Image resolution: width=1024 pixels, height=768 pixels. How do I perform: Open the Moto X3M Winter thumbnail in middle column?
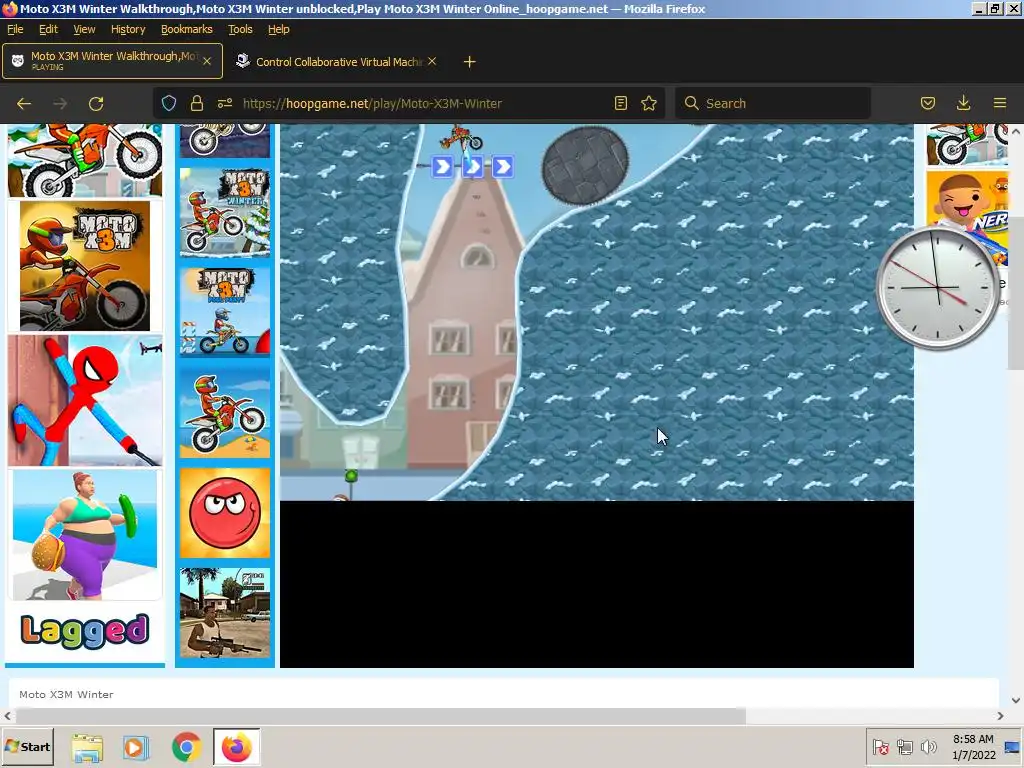click(x=225, y=212)
